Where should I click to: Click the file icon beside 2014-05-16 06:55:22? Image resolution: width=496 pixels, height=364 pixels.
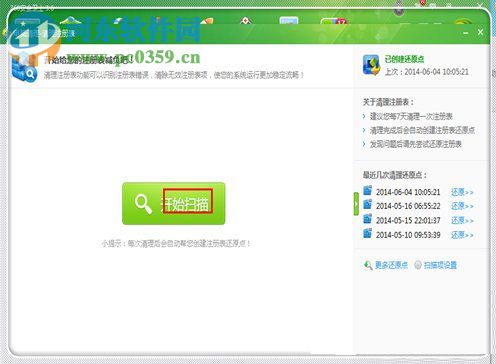pyautogui.click(x=367, y=204)
